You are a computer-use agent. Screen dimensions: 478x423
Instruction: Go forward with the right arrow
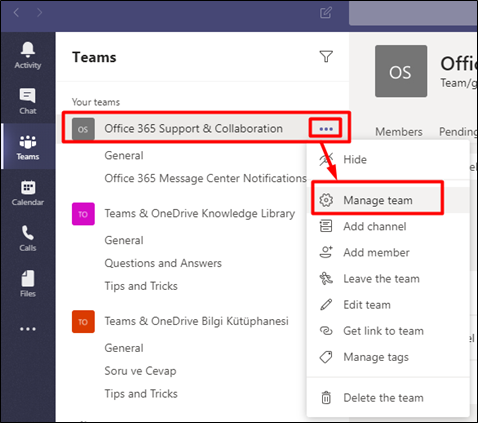(39, 13)
